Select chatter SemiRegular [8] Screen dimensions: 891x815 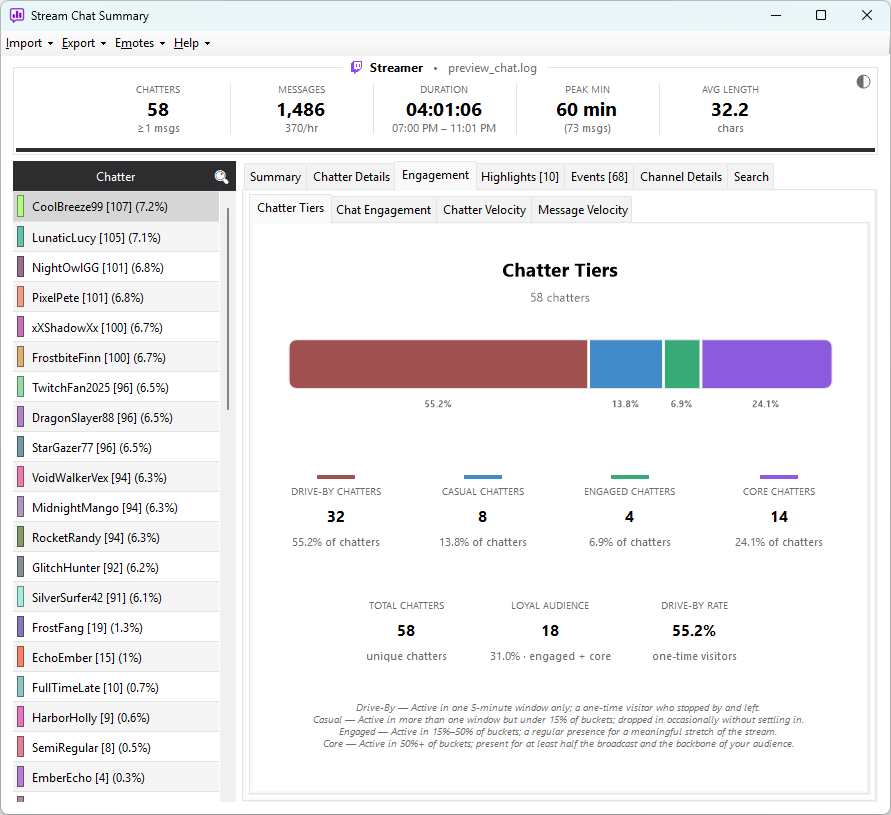click(116, 748)
